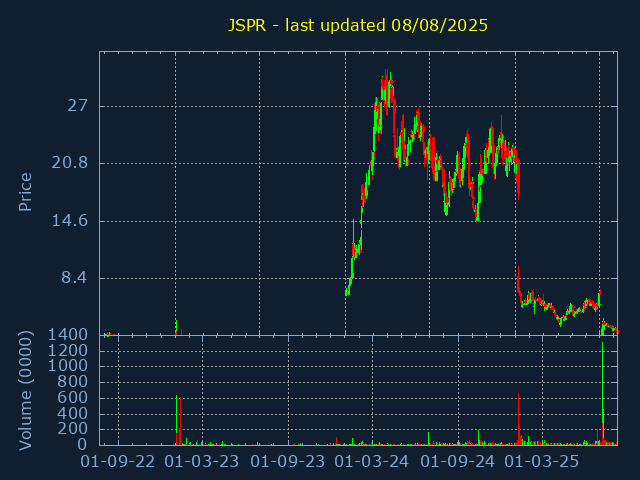
Task: Click the date label 01-03-24
Action: point(372,462)
